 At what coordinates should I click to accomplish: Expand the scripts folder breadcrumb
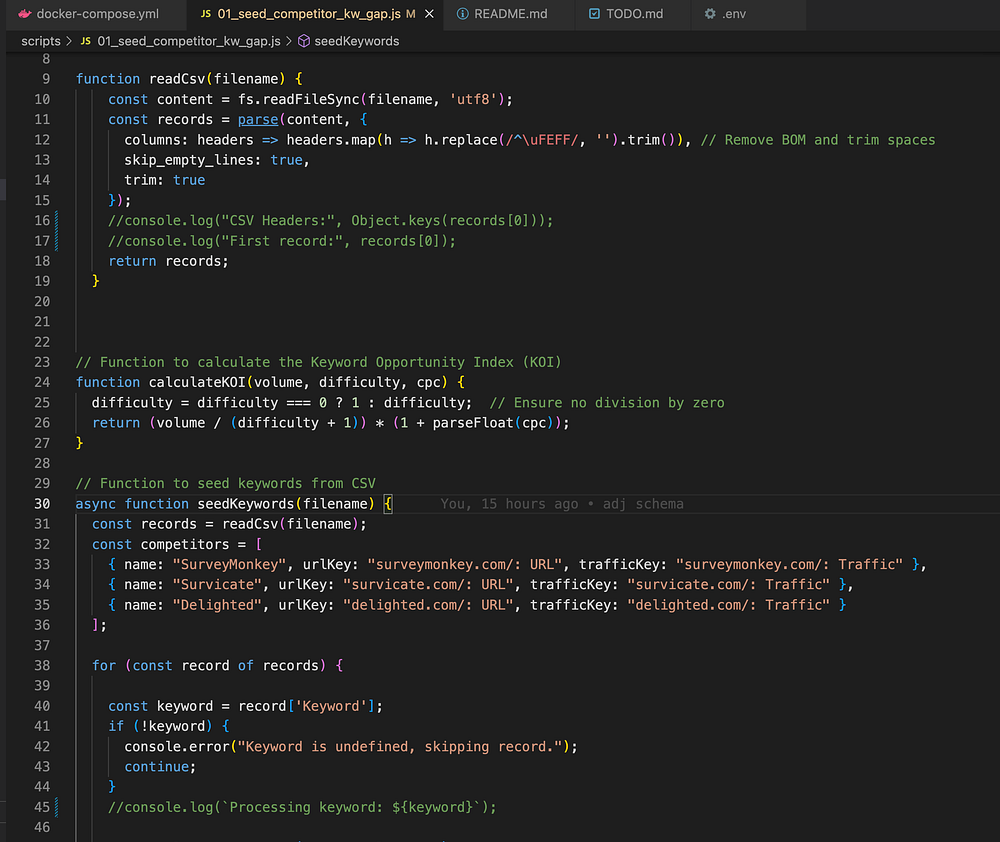pos(40,41)
